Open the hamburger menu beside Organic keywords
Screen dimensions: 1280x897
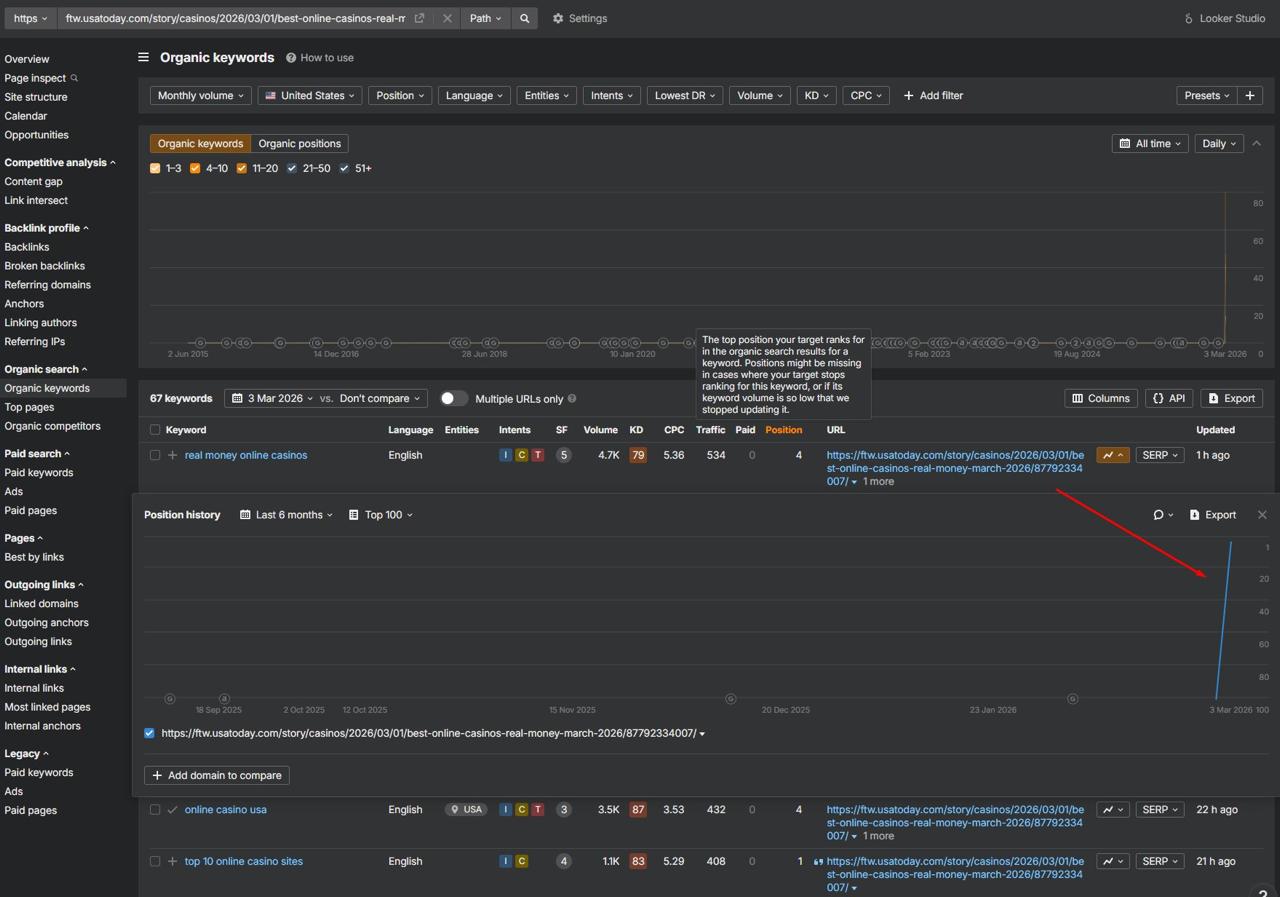144,58
